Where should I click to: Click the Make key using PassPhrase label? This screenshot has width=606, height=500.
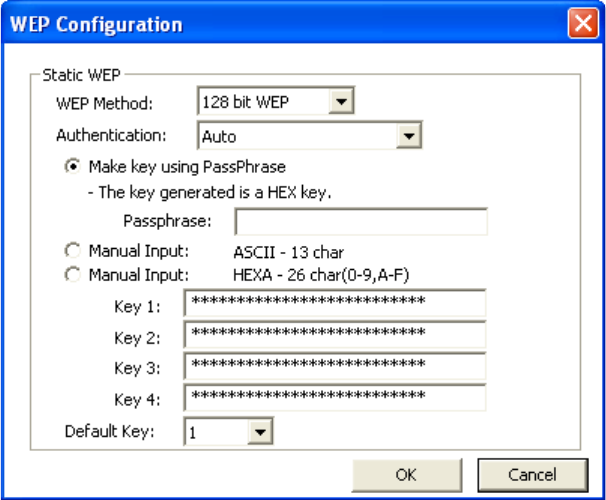click(x=187, y=167)
